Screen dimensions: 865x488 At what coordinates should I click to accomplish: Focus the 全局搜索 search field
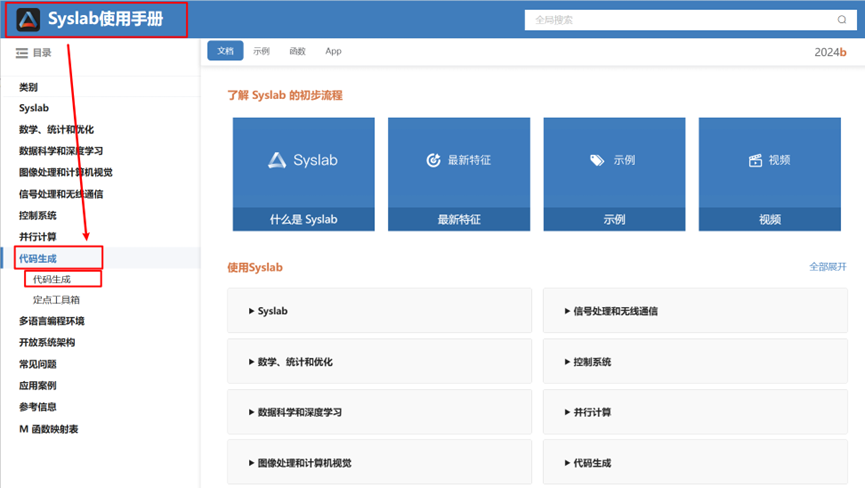691,20
